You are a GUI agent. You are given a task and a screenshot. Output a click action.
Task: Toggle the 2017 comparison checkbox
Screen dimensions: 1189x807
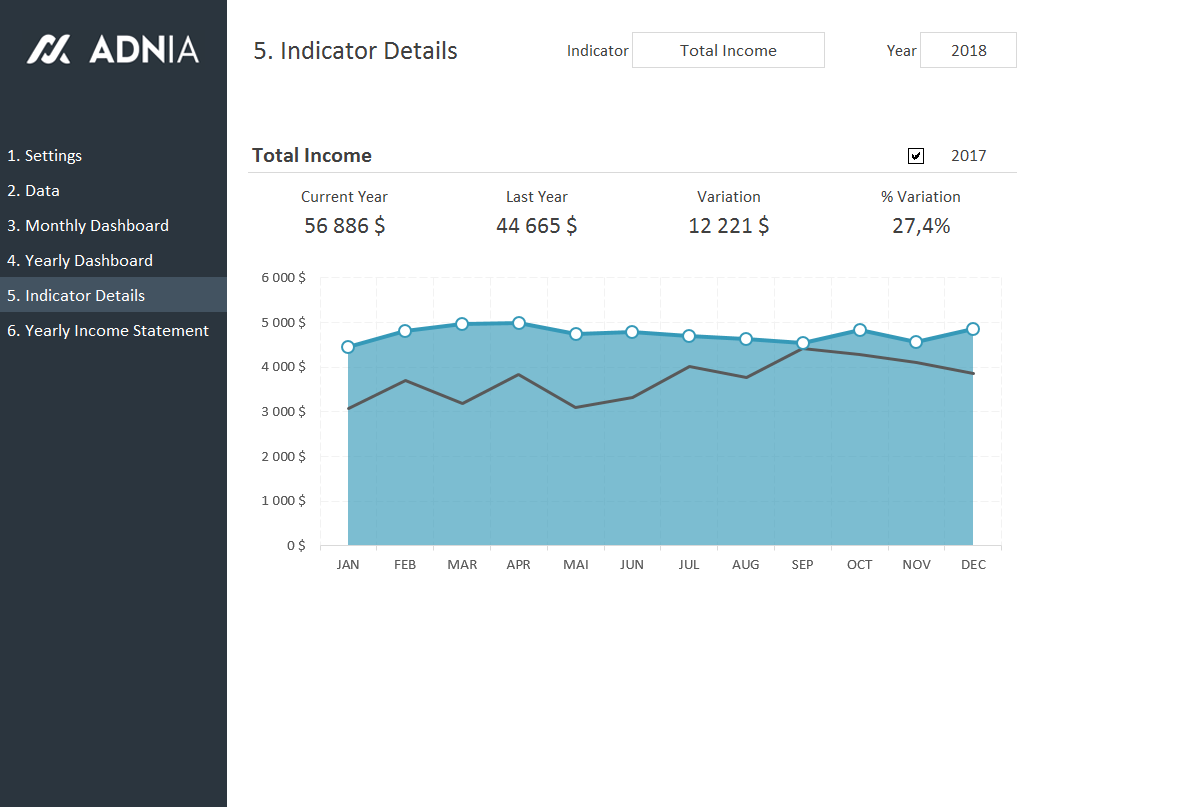tap(916, 156)
